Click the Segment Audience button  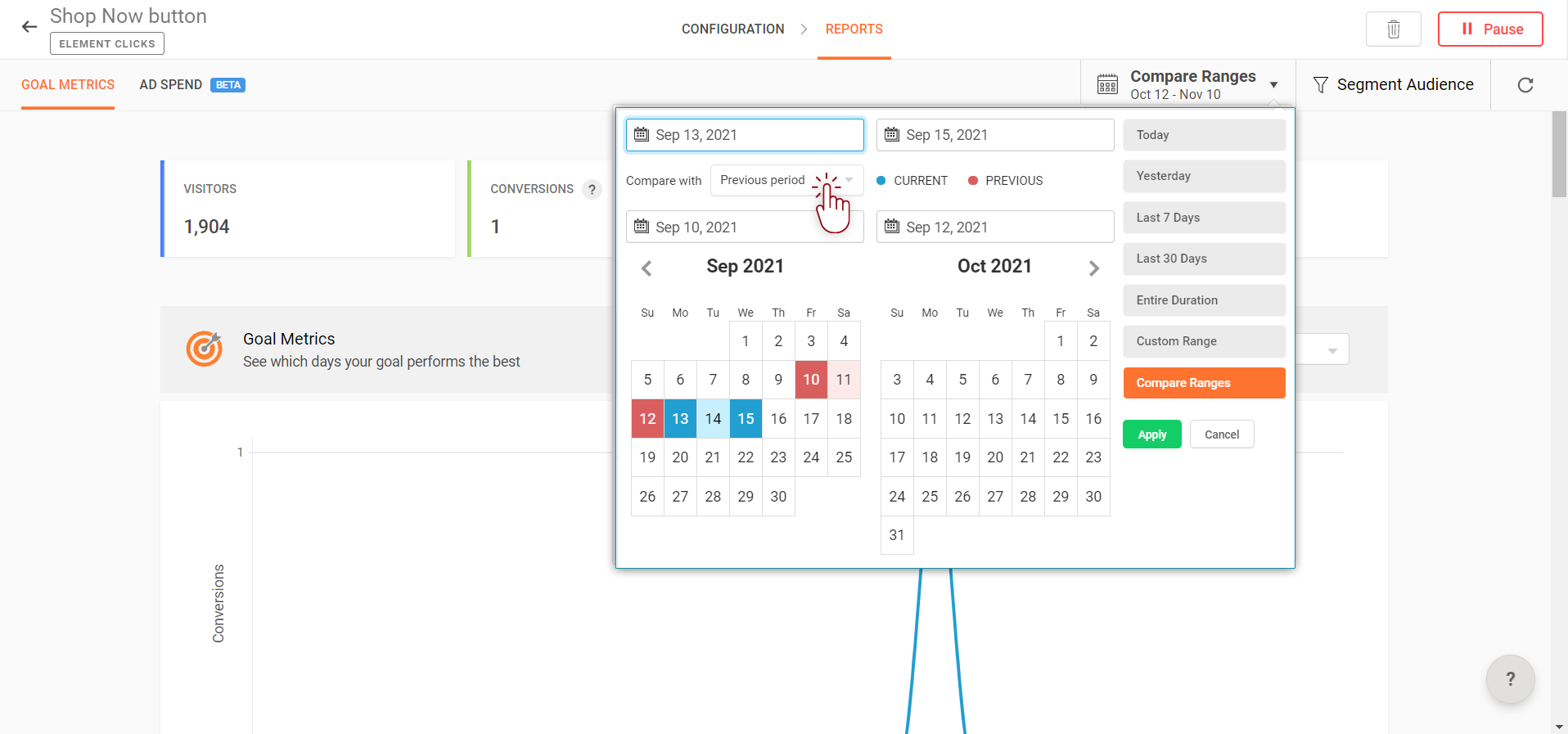coord(1393,85)
